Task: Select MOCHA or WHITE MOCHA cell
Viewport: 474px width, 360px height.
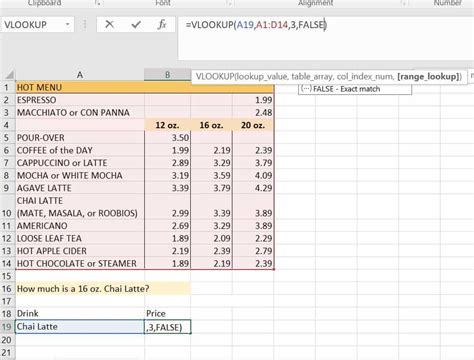Action: click(80, 176)
